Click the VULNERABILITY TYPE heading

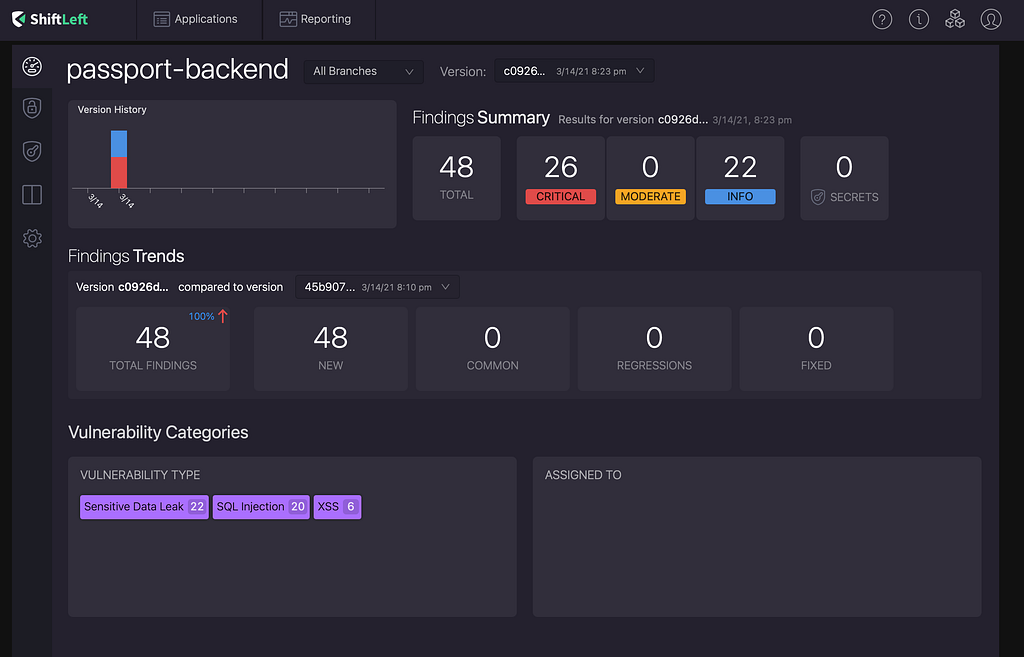140,475
